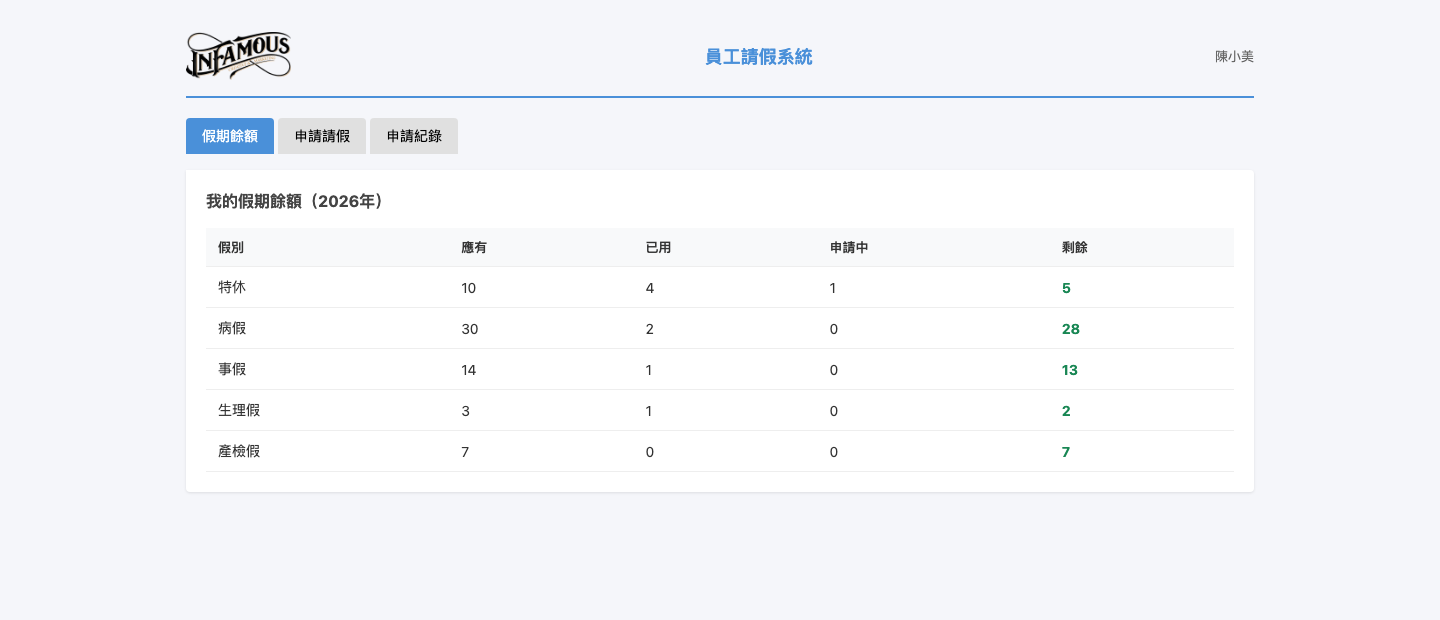1440x620 pixels.
Task: Go to the 申請紀錄 tab
Action: [x=414, y=136]
